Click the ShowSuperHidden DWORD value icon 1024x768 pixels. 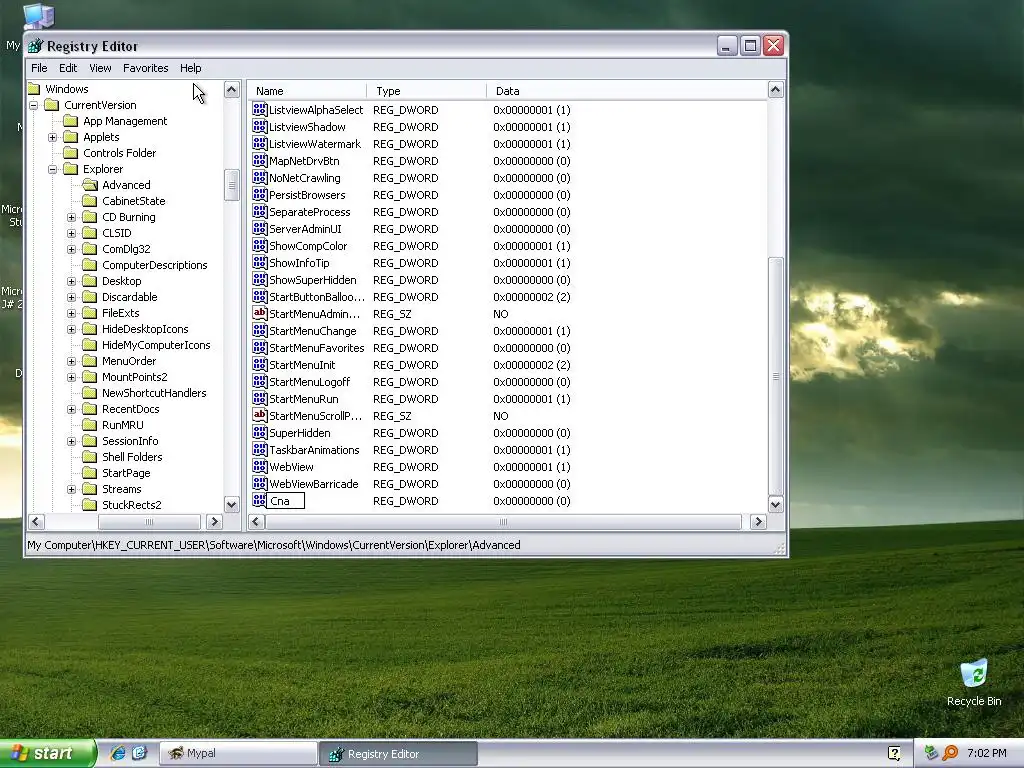[260, 280]
